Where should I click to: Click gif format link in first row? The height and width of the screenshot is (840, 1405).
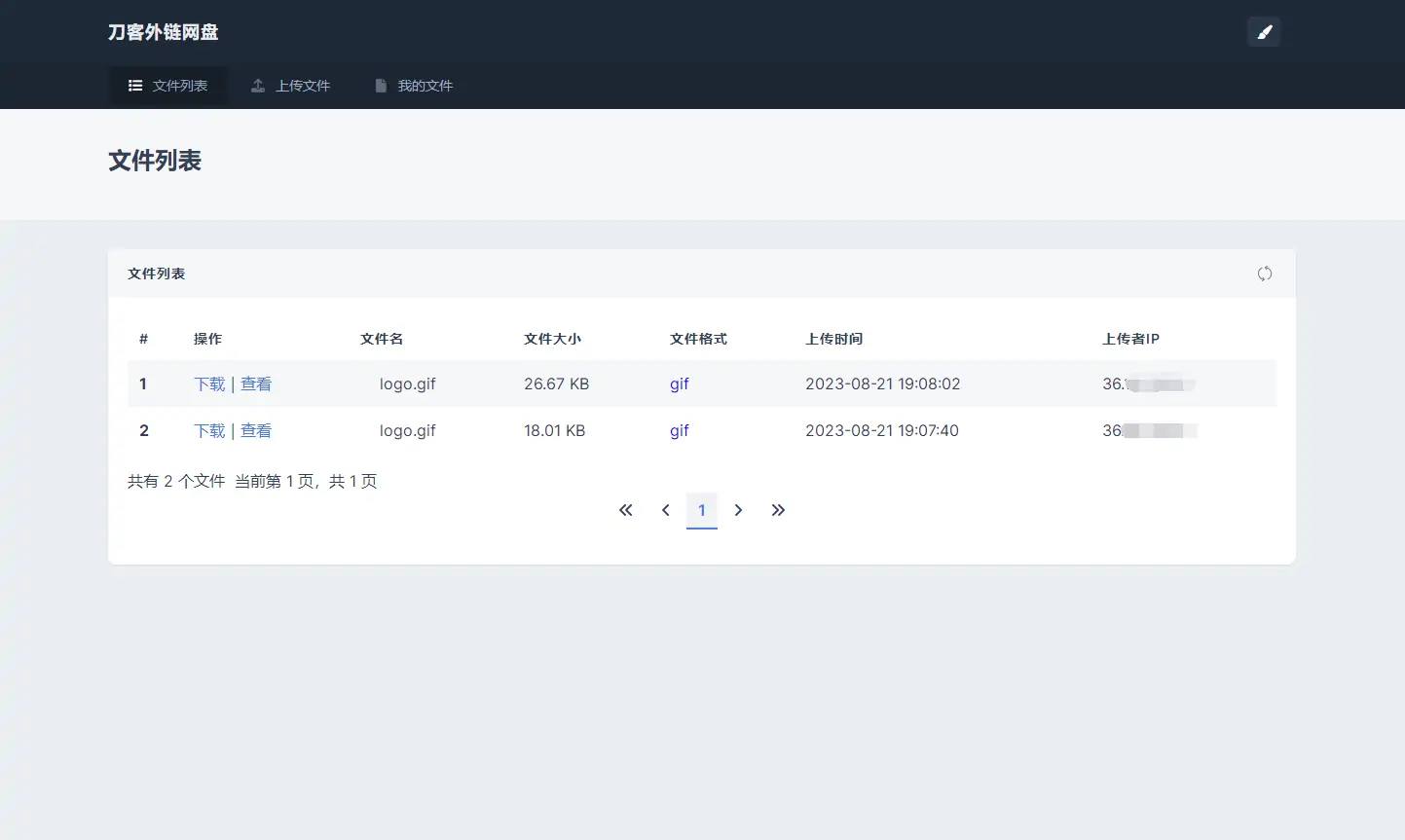[x=679, y=383]
